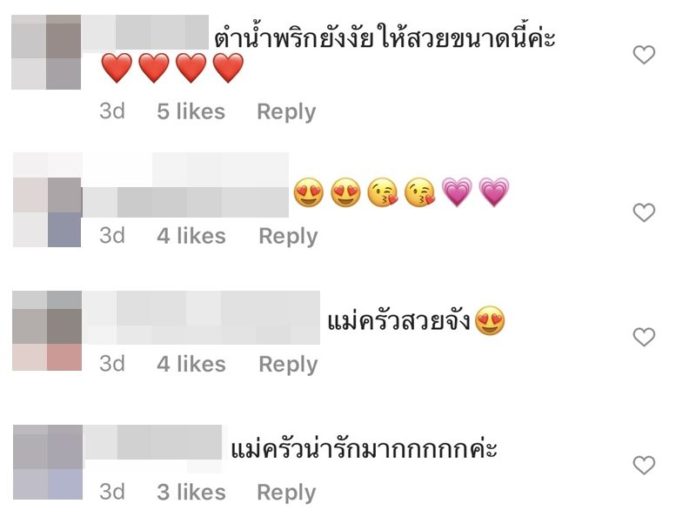
Task: Open blurred username before ตำน้ำพริก comment
Action: [146, 32]
